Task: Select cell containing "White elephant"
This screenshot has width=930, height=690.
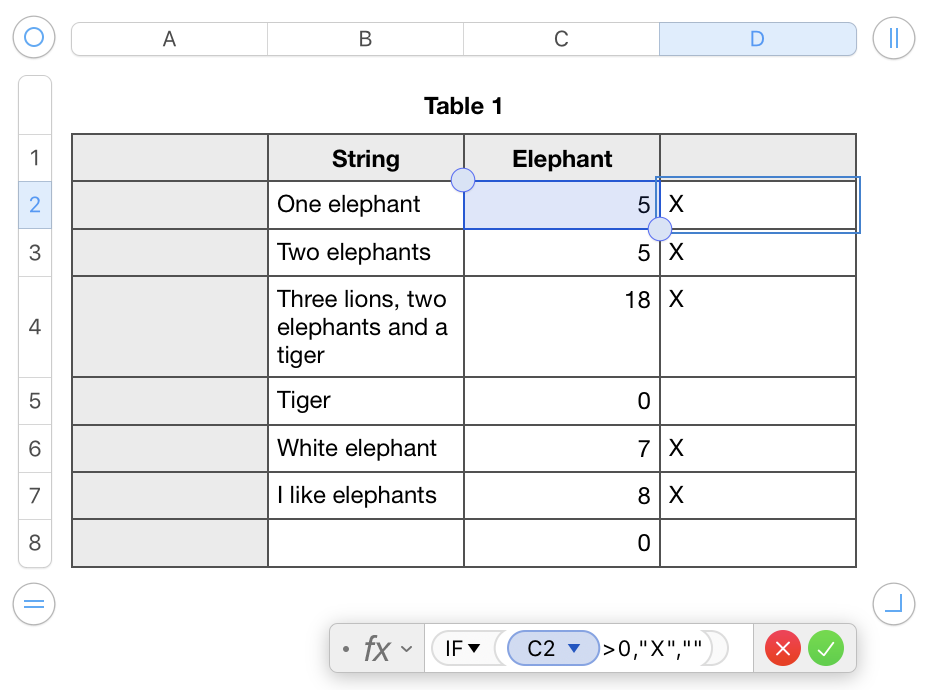Action: pyautogui.click(x=365, y=448)
